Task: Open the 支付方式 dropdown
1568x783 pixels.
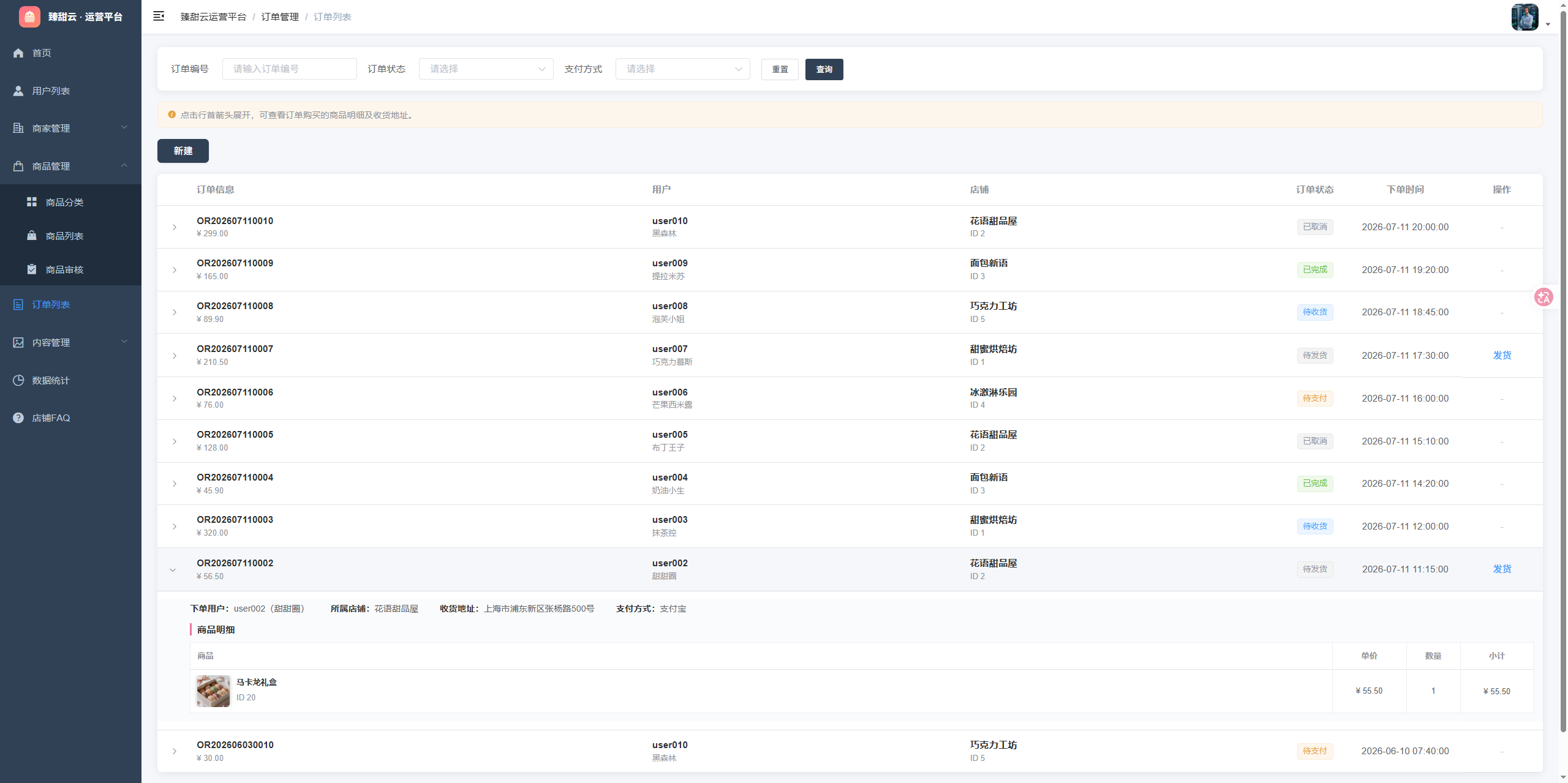Action: tap(682, 69)
